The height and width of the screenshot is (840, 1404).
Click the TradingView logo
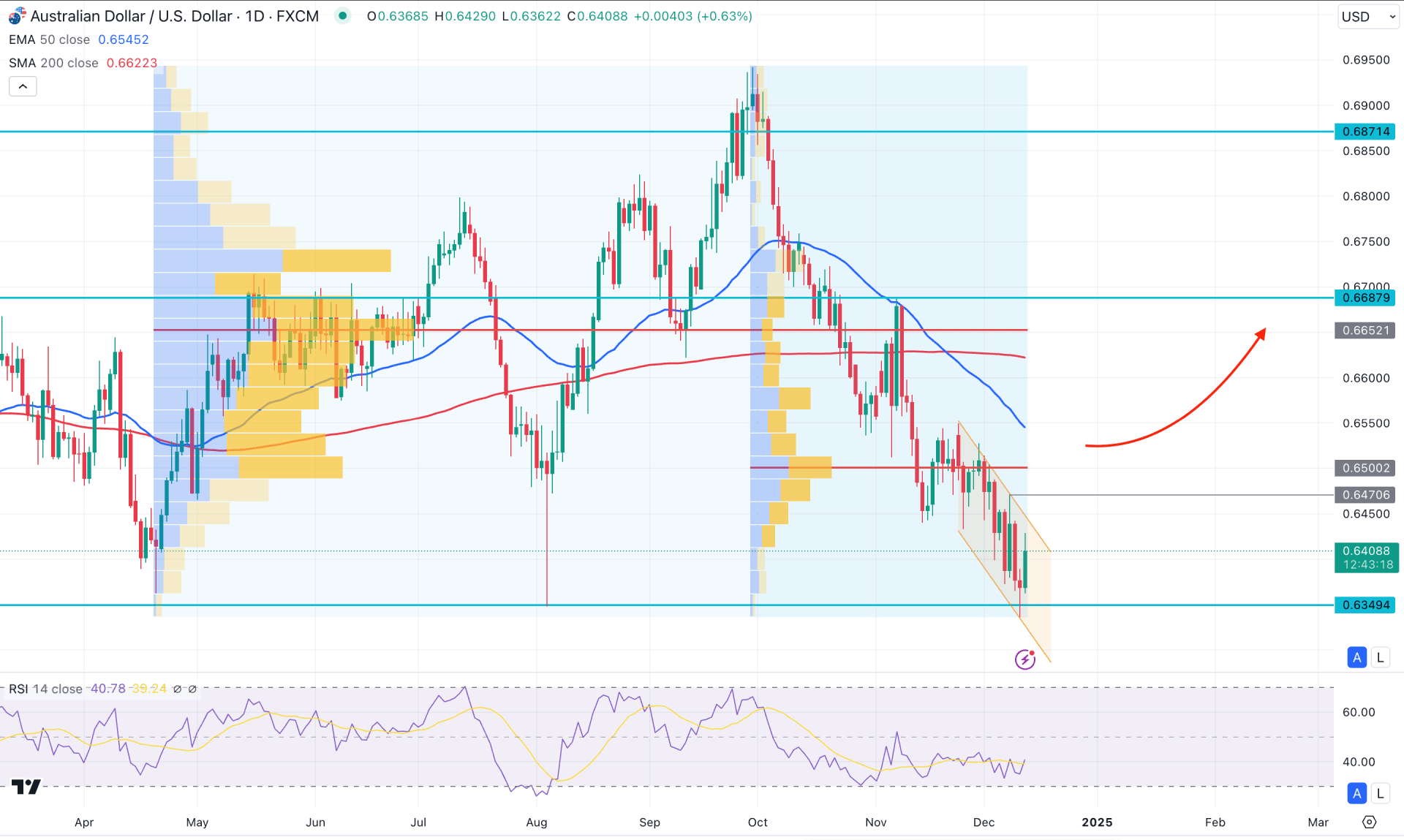coord(26,787)
